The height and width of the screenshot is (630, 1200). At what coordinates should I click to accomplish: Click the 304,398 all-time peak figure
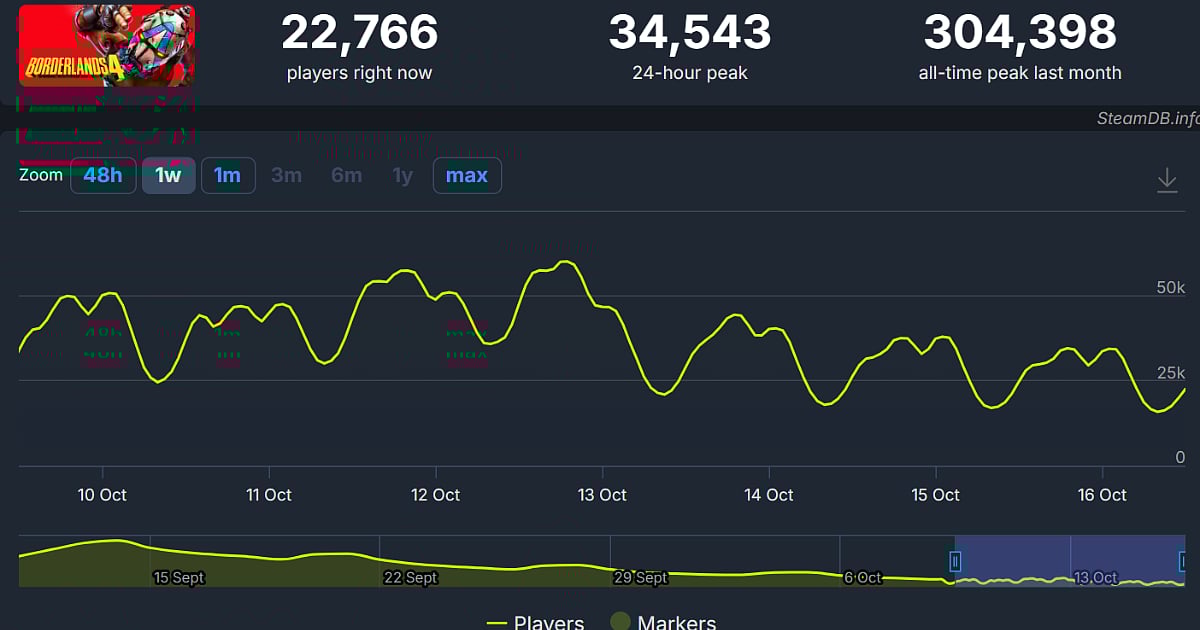click(1020, 33)
